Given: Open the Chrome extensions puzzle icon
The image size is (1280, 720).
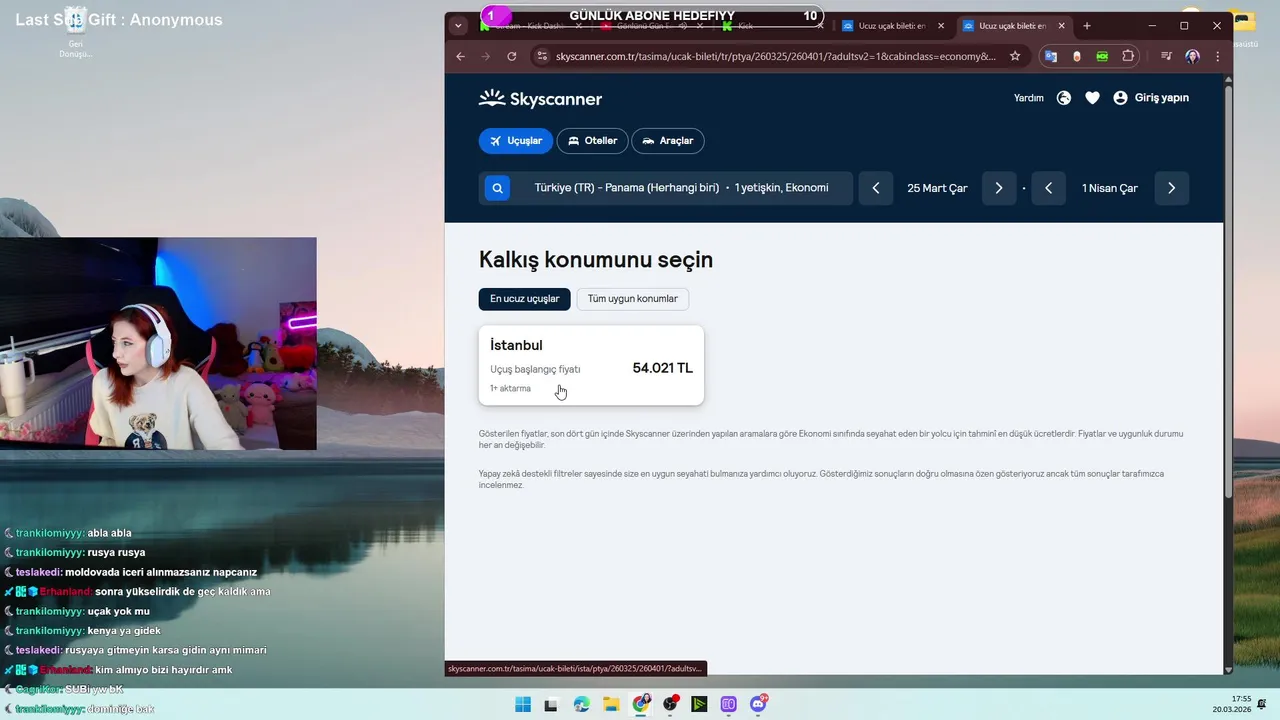Looking at the screenshot, I should pyautogui.click(x=1128, y=56).
